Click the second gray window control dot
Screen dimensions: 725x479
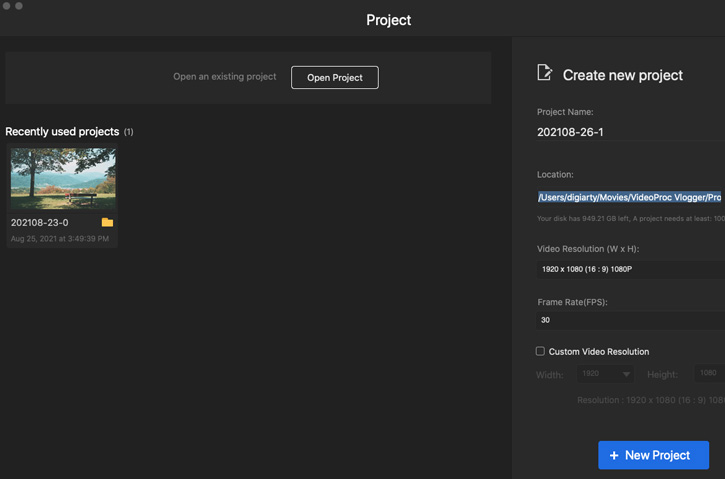[x=19, y=6]
